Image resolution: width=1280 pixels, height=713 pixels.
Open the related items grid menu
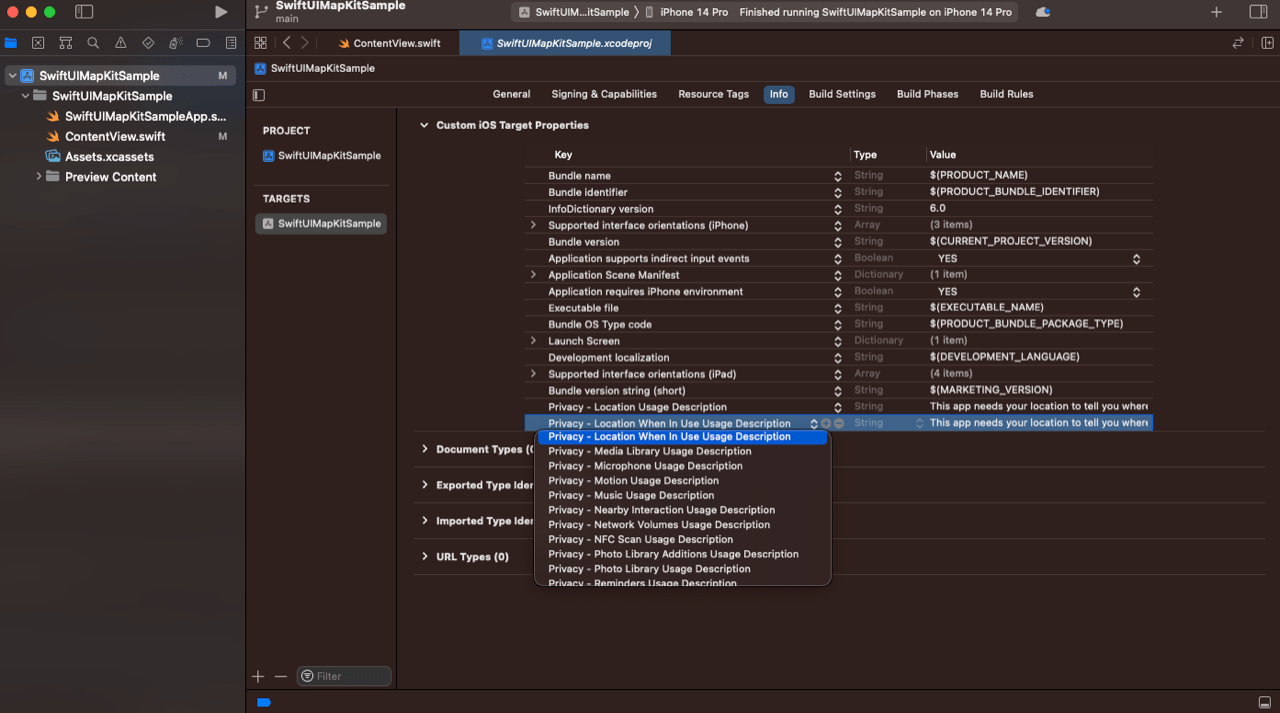260,43
